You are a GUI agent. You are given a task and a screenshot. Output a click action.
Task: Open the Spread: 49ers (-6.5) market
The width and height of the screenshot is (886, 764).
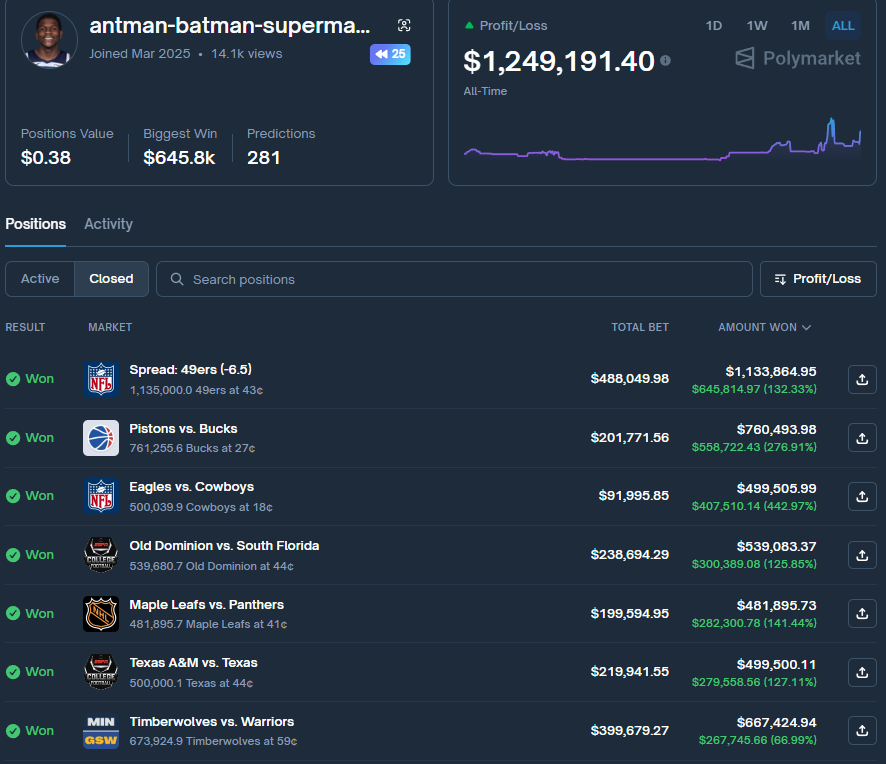190,370
